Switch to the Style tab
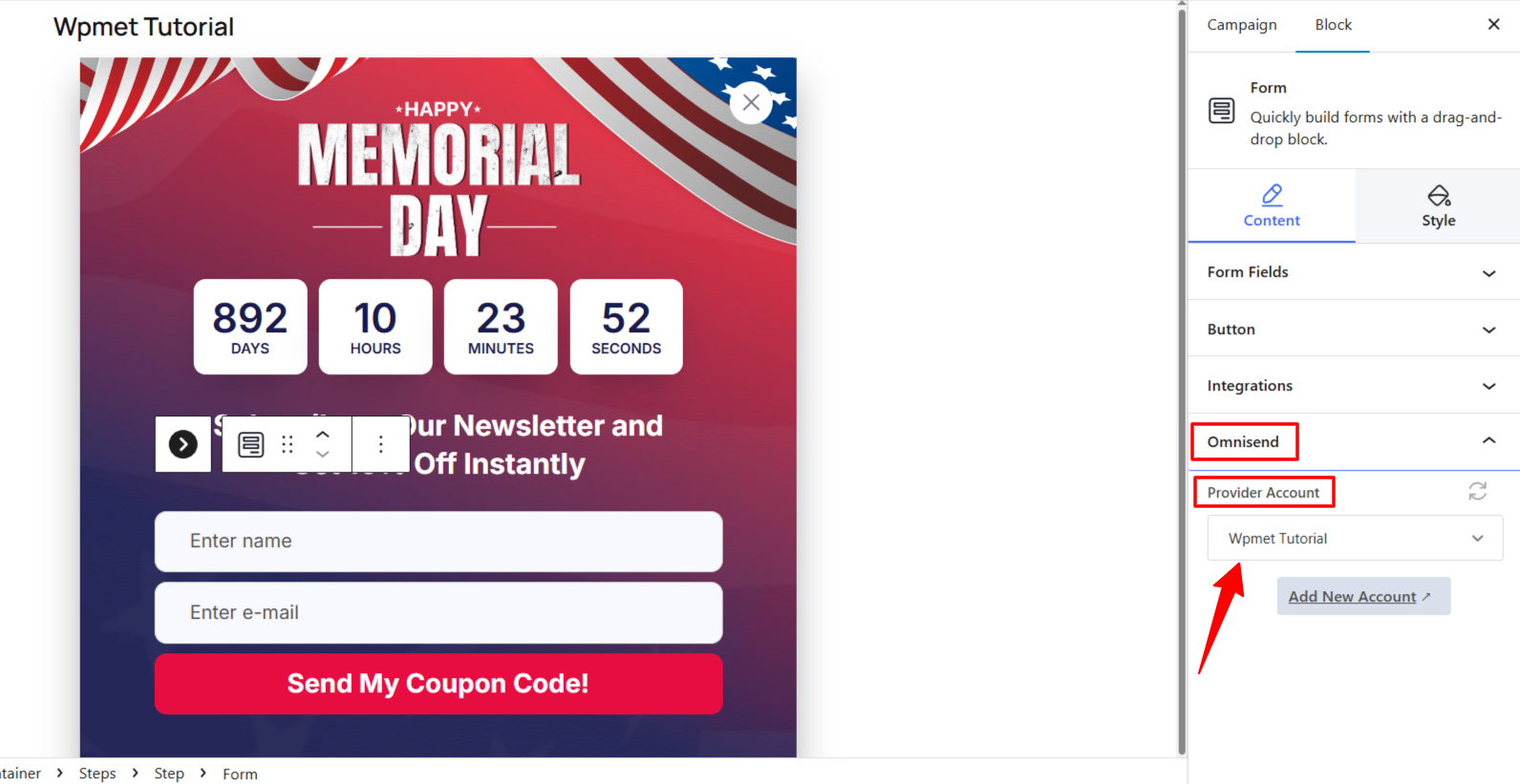 (1438, 206)
